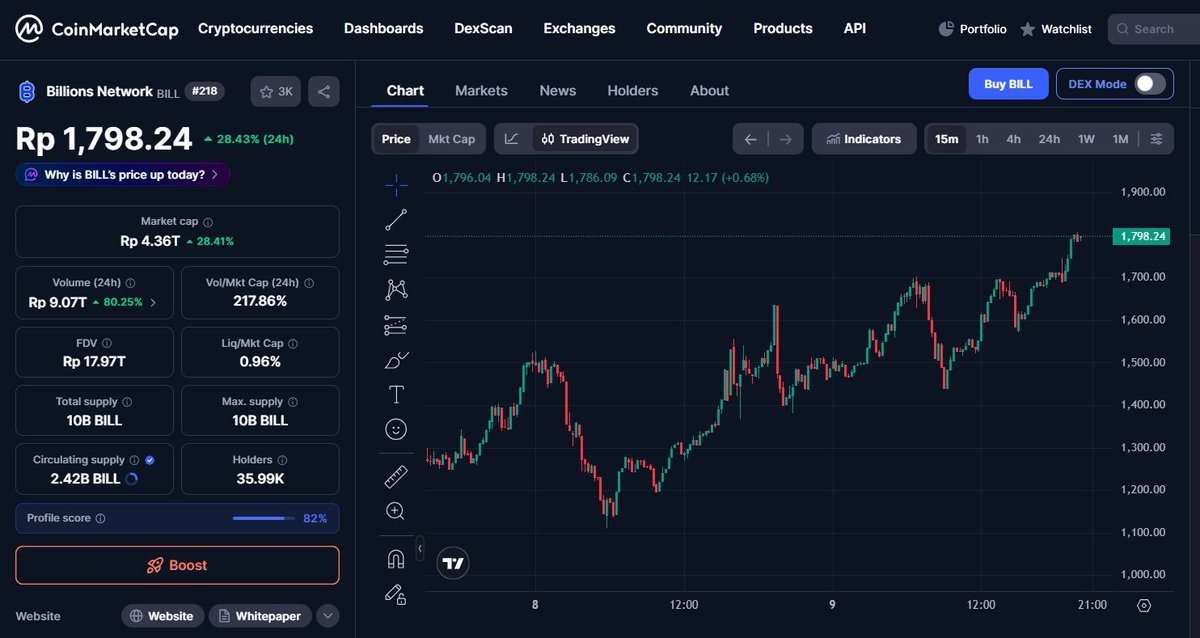Image resolution: width=1200 pixels, height=638 pixels.
Task: Open the Cryptocurrencies menu
Action: click(255, 29)
